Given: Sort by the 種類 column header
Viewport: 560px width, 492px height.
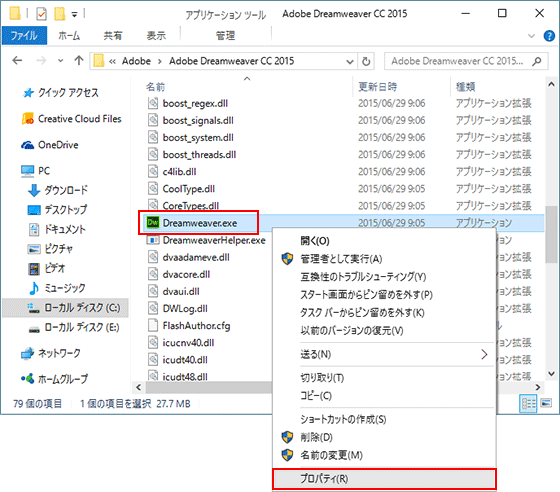Looking at the screenshot, I should click(x=465, y=87).
